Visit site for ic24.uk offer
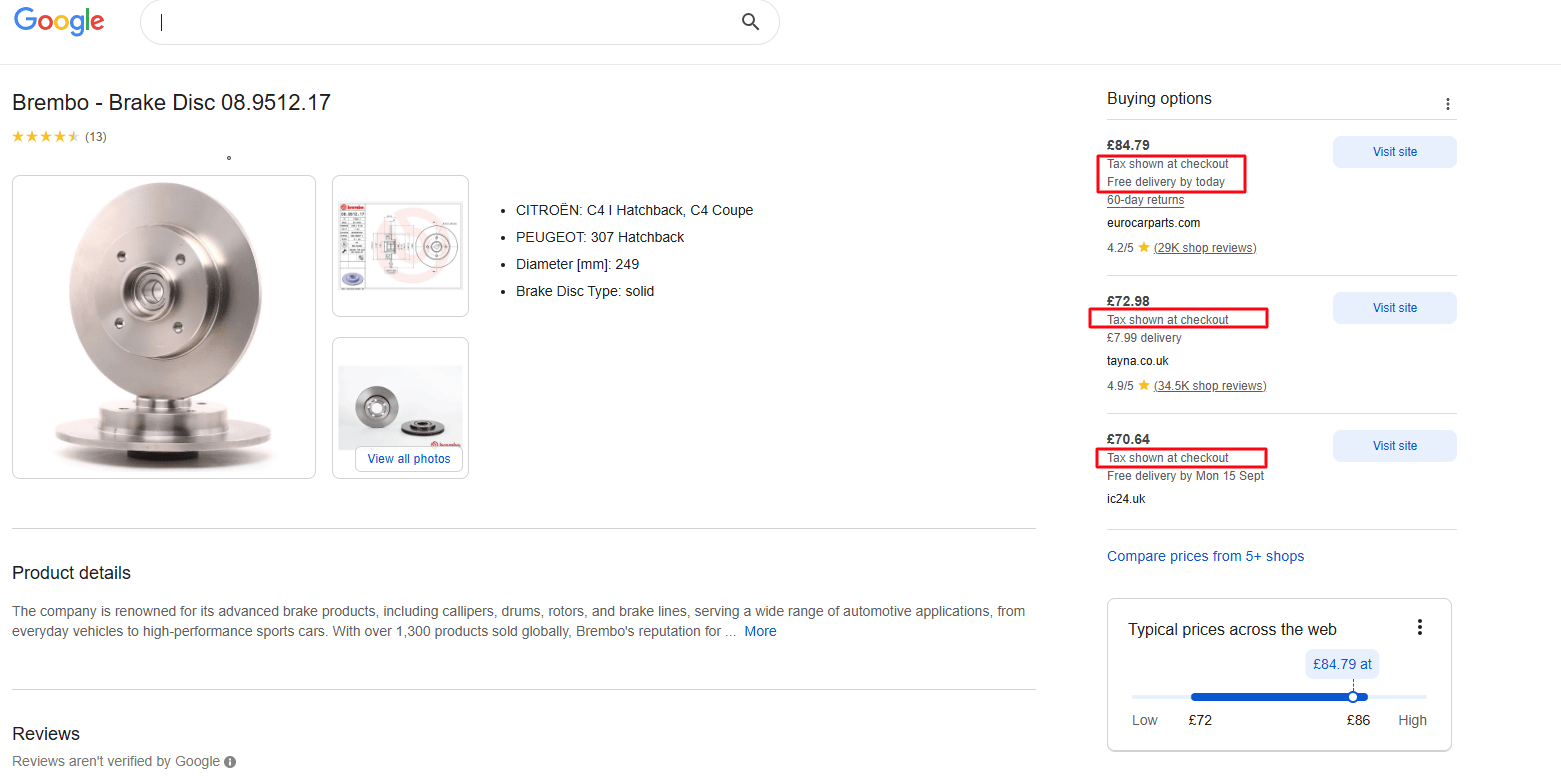 (x=1394, y=446)
